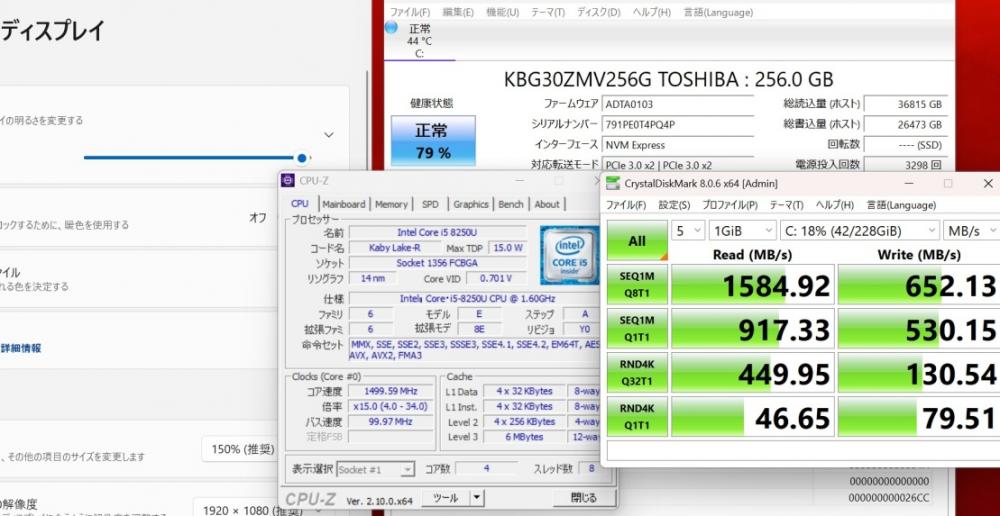Viewport: 1000px width, 516px height.
Task: Switch to the Bench tab in CPU-Z
Action: [511, 204]
